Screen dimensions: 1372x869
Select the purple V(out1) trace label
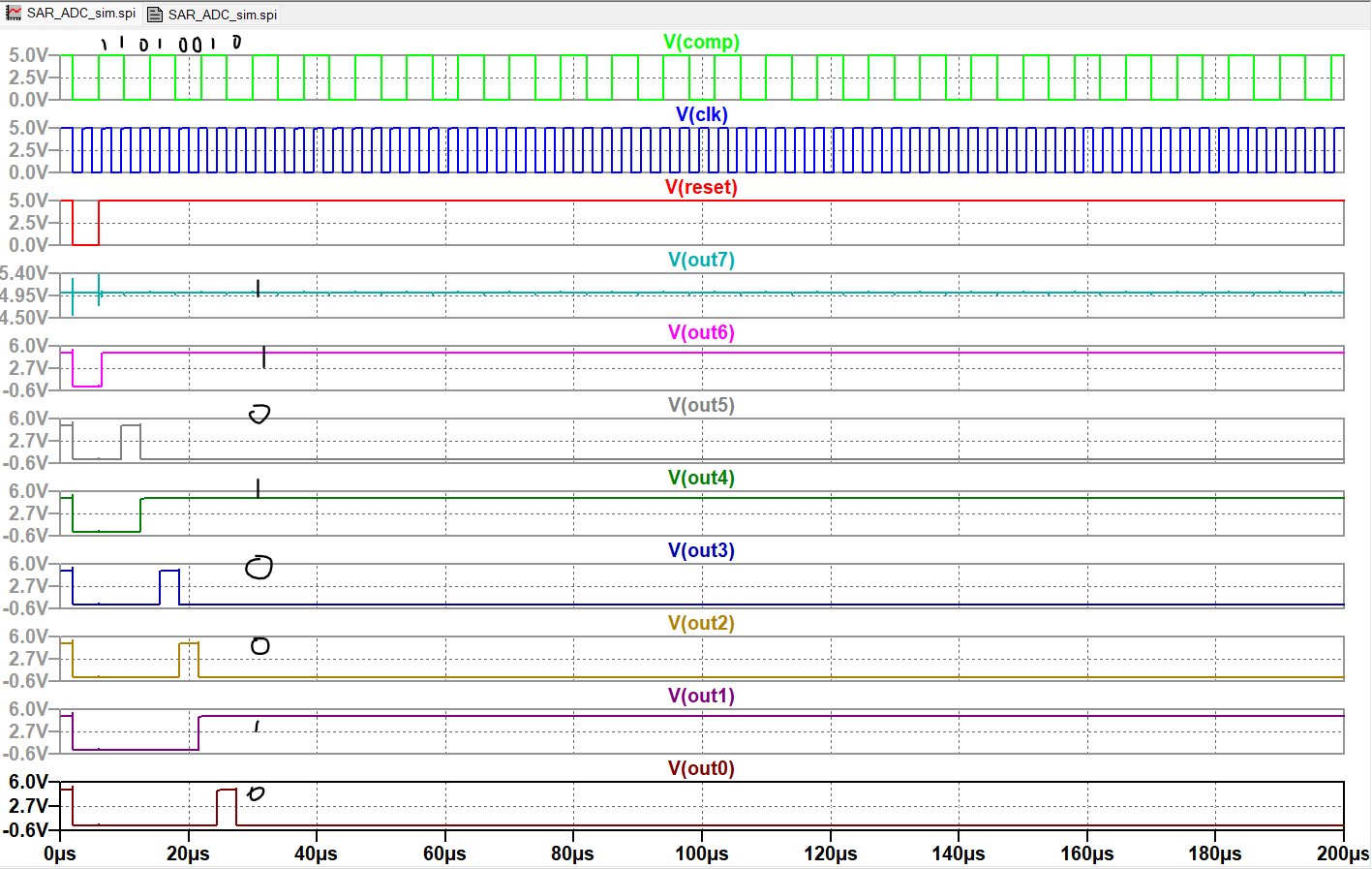coord(701,696)
